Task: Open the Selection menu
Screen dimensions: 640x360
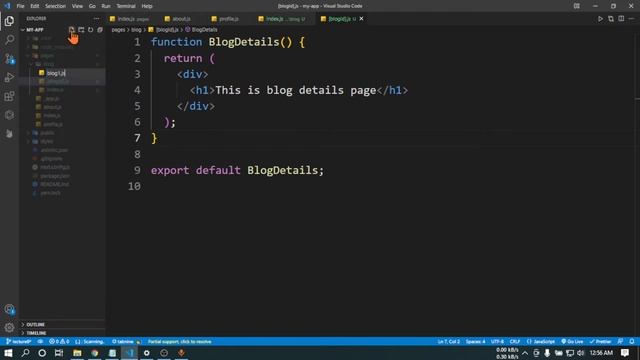Action: coord(55,6)
